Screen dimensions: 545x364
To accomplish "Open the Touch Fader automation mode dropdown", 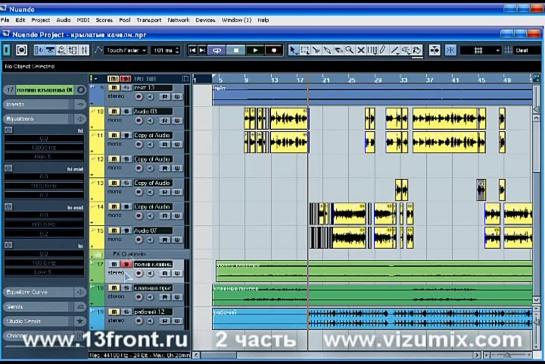I will click(125, 50).
